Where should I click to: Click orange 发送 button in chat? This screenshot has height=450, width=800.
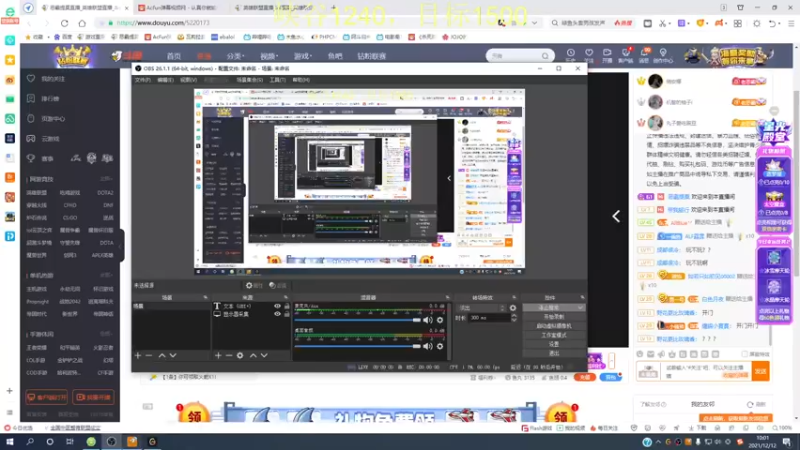click(760, 371)
